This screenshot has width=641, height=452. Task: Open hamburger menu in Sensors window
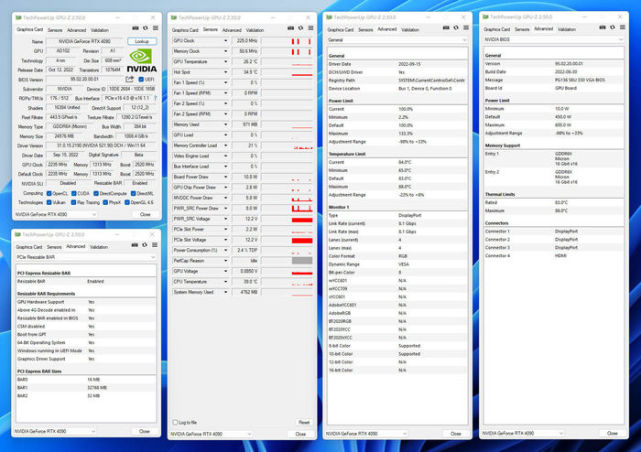click(311, 28)
